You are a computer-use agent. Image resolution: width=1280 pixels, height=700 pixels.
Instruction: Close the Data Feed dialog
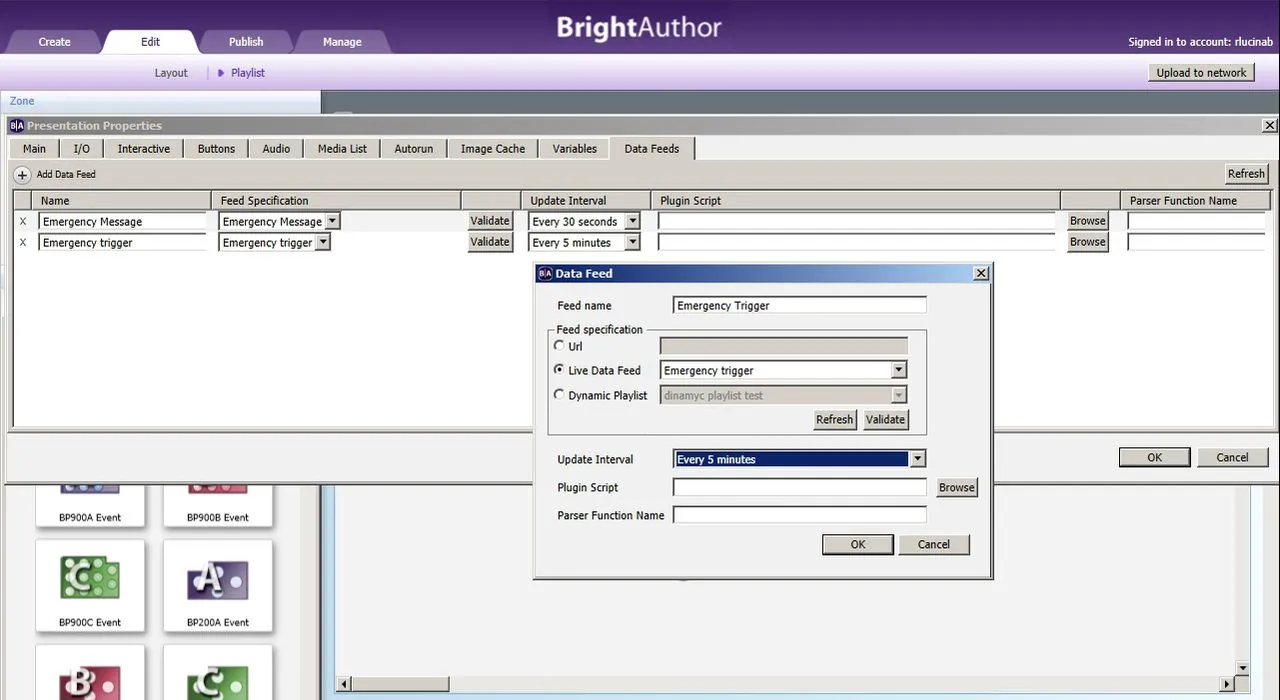pyautogui.click(x=981, y=273)
